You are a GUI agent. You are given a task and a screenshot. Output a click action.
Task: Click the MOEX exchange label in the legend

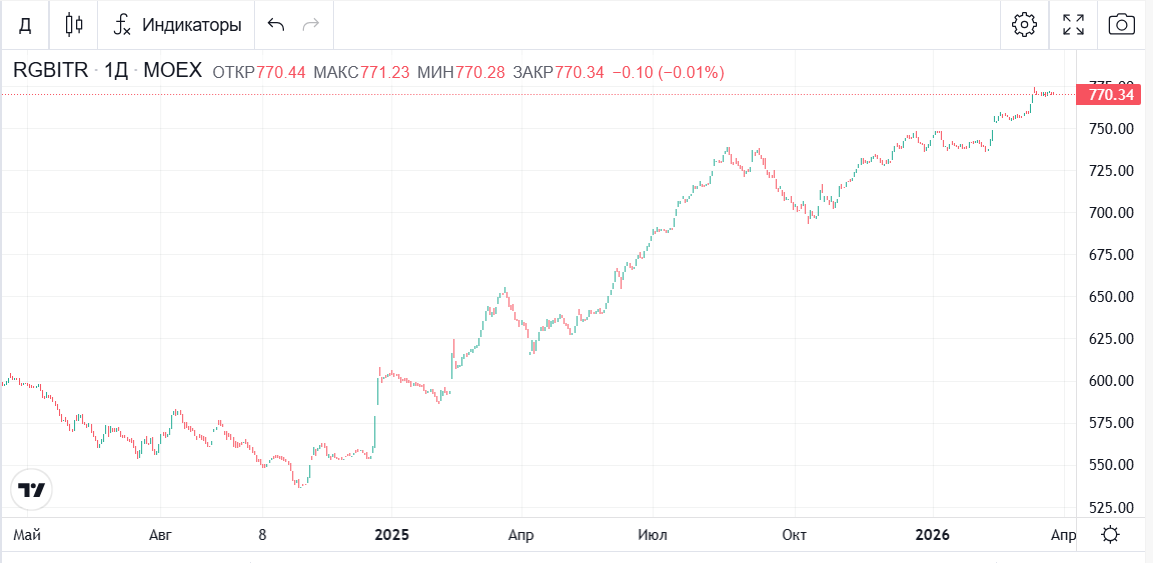(173, 72)
